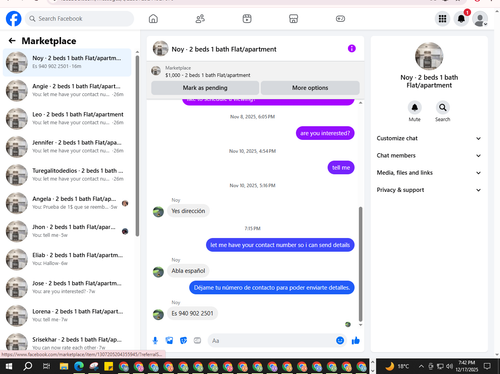Click the chat header listing name
The height and width of the screenshot is (374, 500).
pos(224,49)
